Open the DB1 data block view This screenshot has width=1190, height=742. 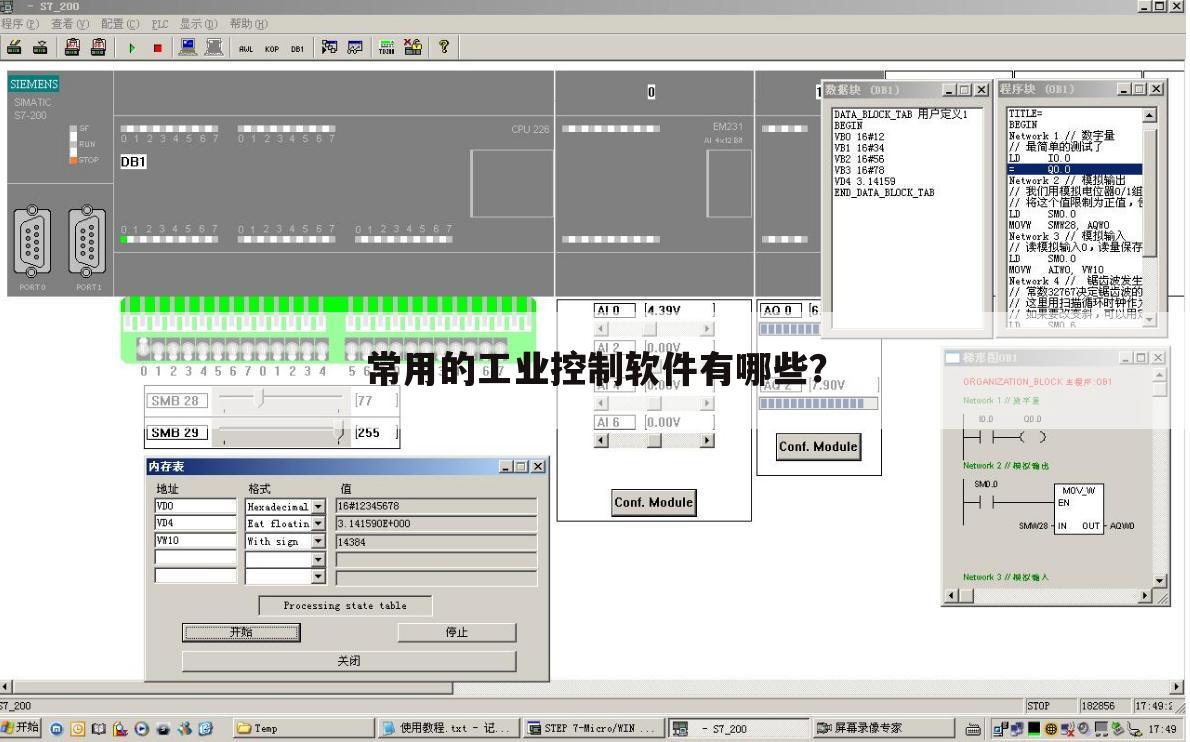[x=298, y=48]
